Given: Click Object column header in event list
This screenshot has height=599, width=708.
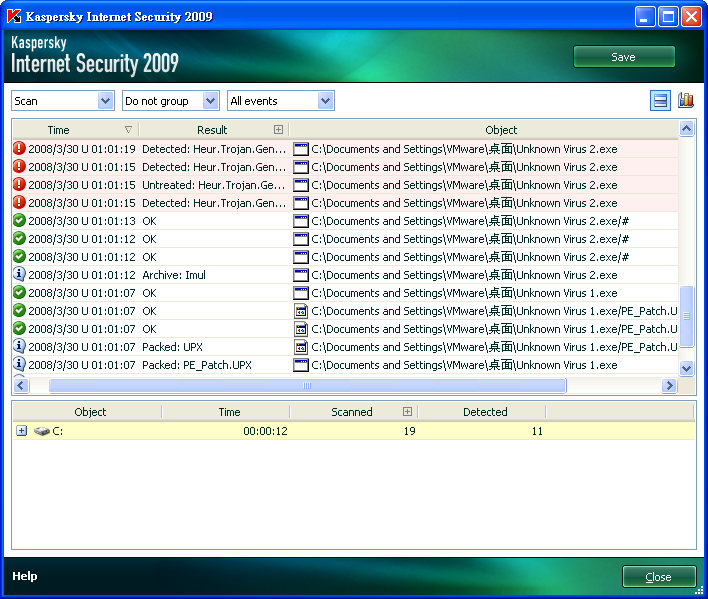Looking at the screenshot, I should coord(501,130).
